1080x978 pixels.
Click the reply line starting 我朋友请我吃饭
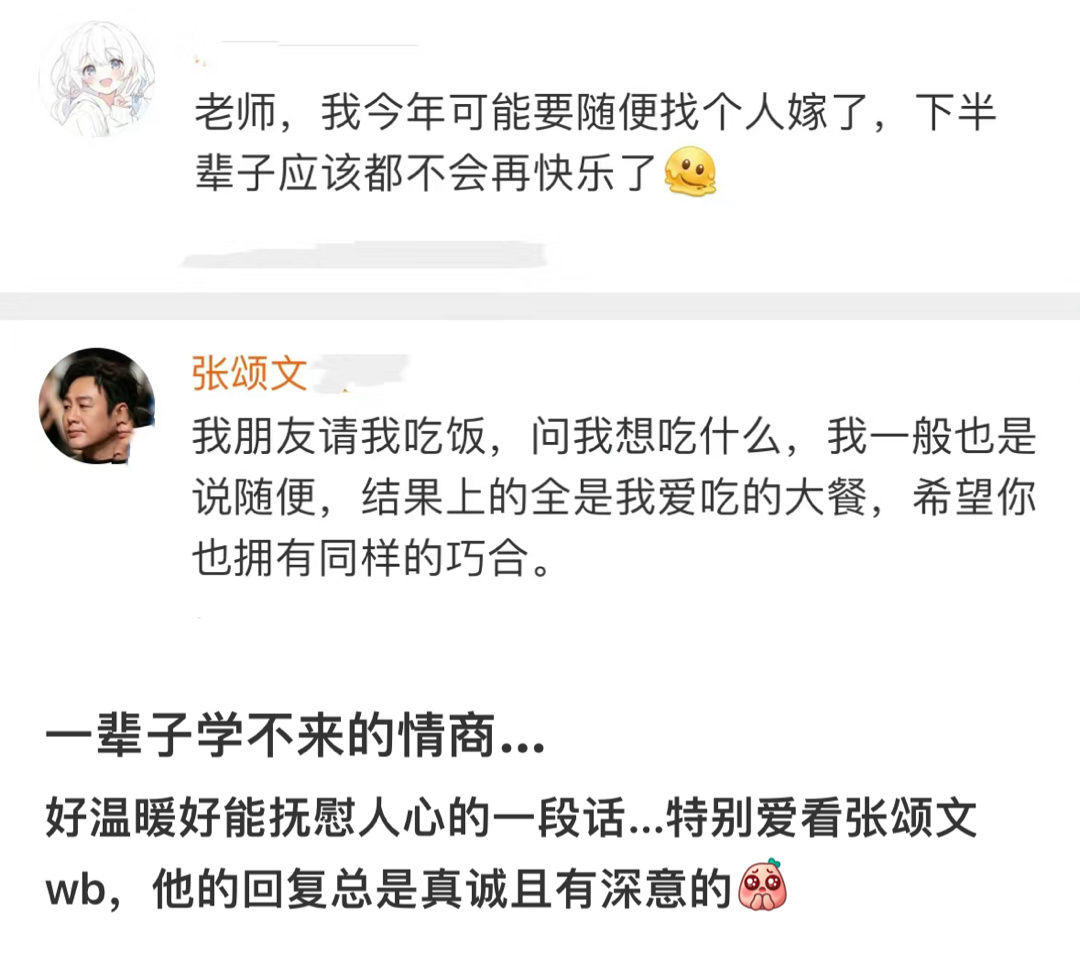tap(614, 436)
